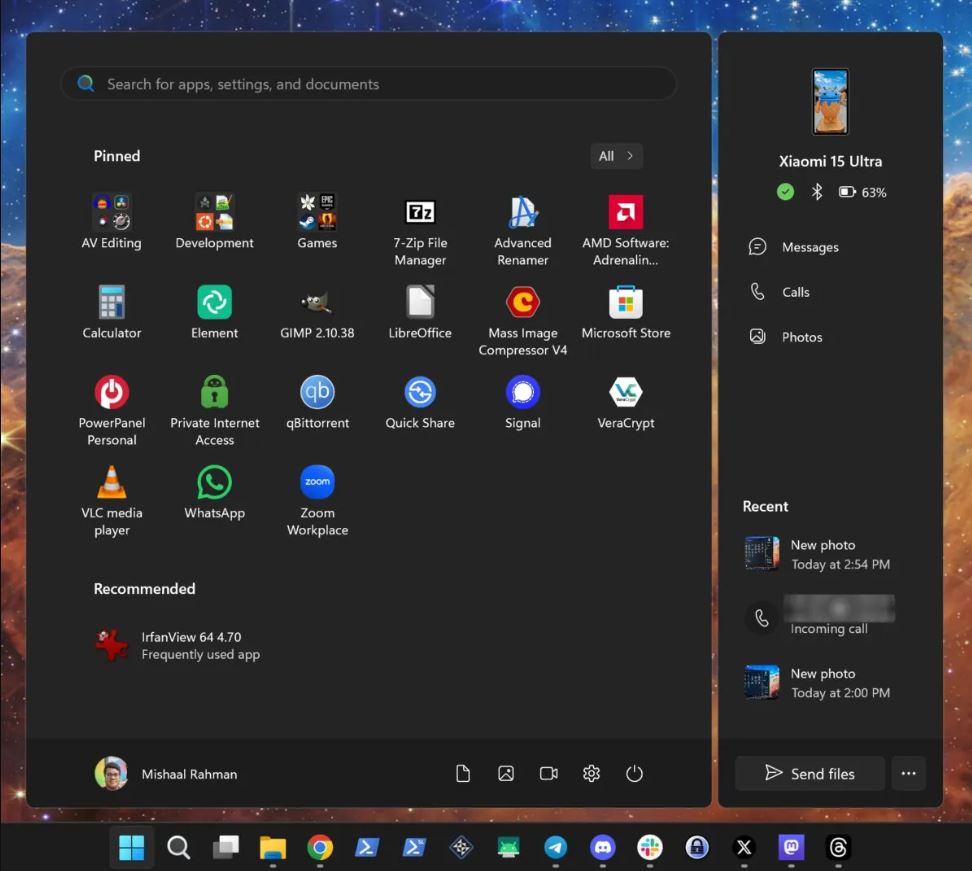The image size is (972, 871).
Task: Open more options ellipsis button
Action: [x=908, y=773]
